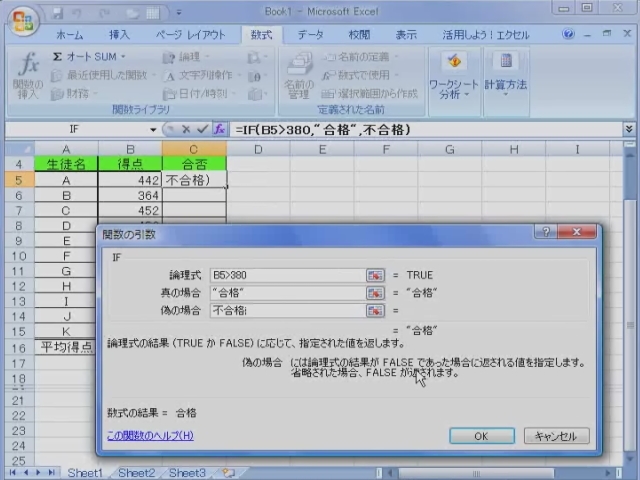Screen dimensions: 640x480
Task: Switch to the ホーム ribbon tab
Action: (69, 35)
